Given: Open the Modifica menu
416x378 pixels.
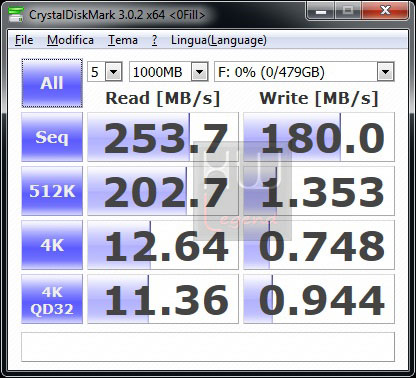Looking at the screenshot, I should coord(70,40).
